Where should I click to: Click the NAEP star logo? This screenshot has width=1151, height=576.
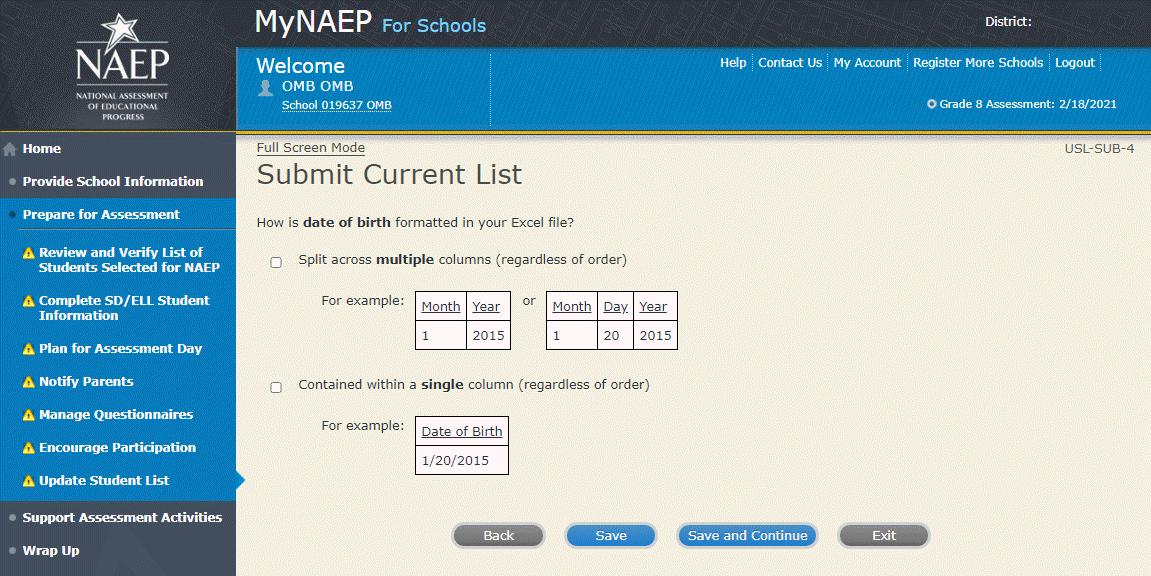pos(123,67)
